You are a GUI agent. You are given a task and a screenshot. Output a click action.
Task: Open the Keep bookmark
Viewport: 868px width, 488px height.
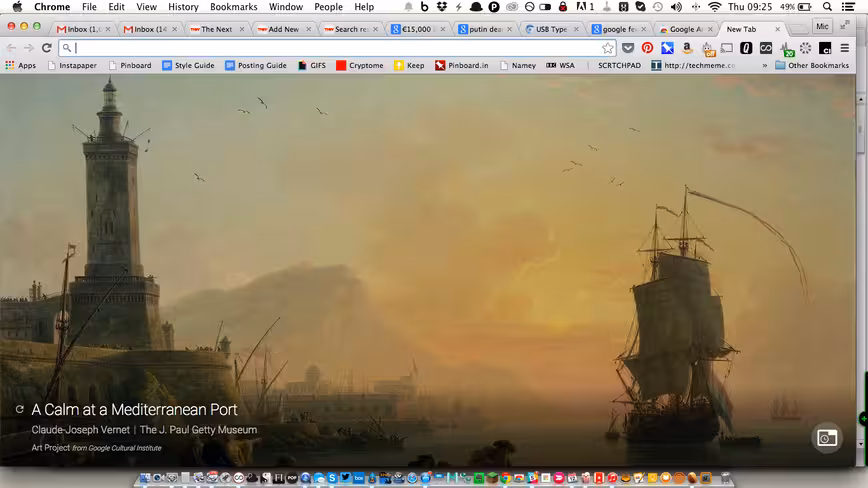tap(409, 65)
